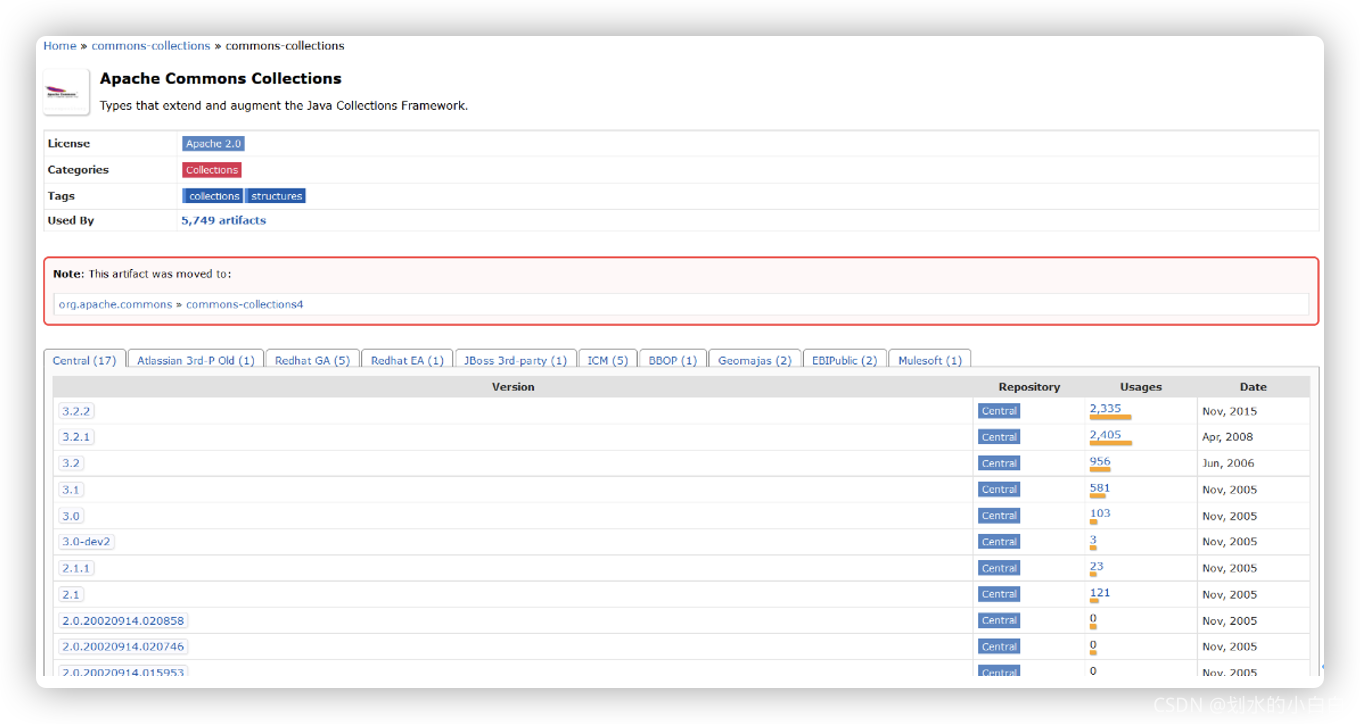Open version 2.0.20020914.020746
The width and height of the screenshot is (1360, 724).
pyautogui.click(x=123, y=647)
